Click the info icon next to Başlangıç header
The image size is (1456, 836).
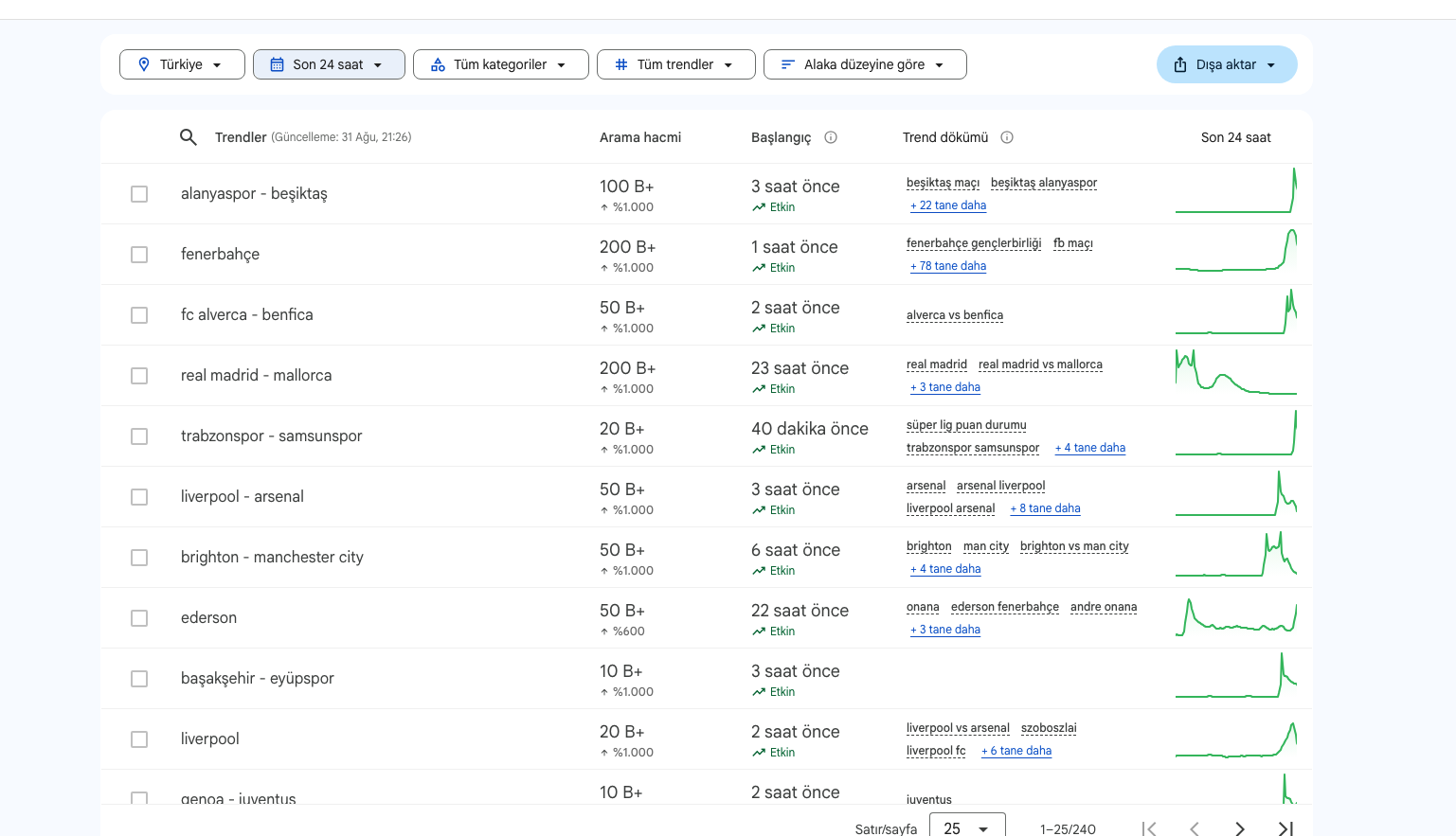pos(831,137)
